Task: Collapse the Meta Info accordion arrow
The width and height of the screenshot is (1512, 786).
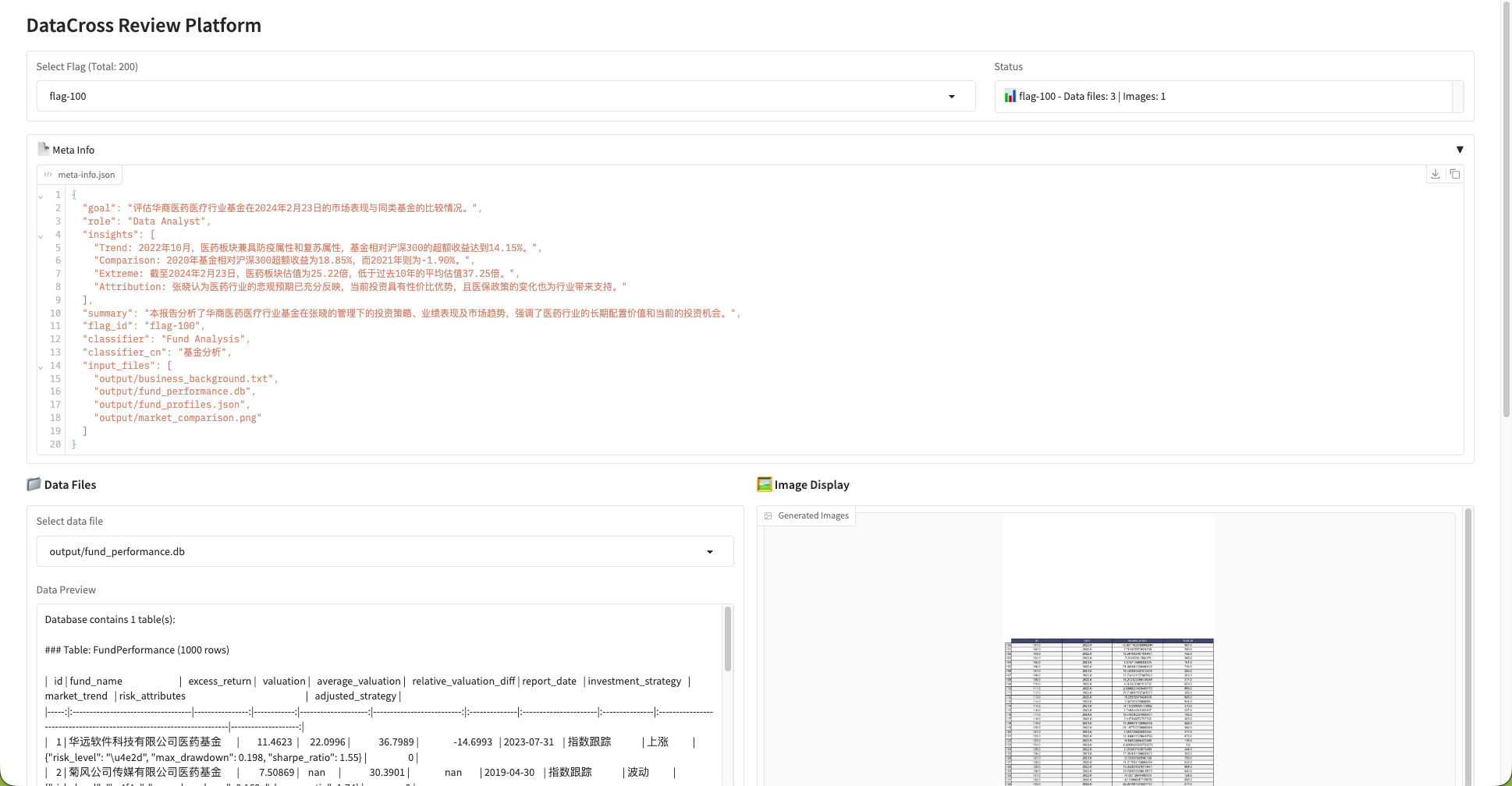Action: click(1459, 150)
